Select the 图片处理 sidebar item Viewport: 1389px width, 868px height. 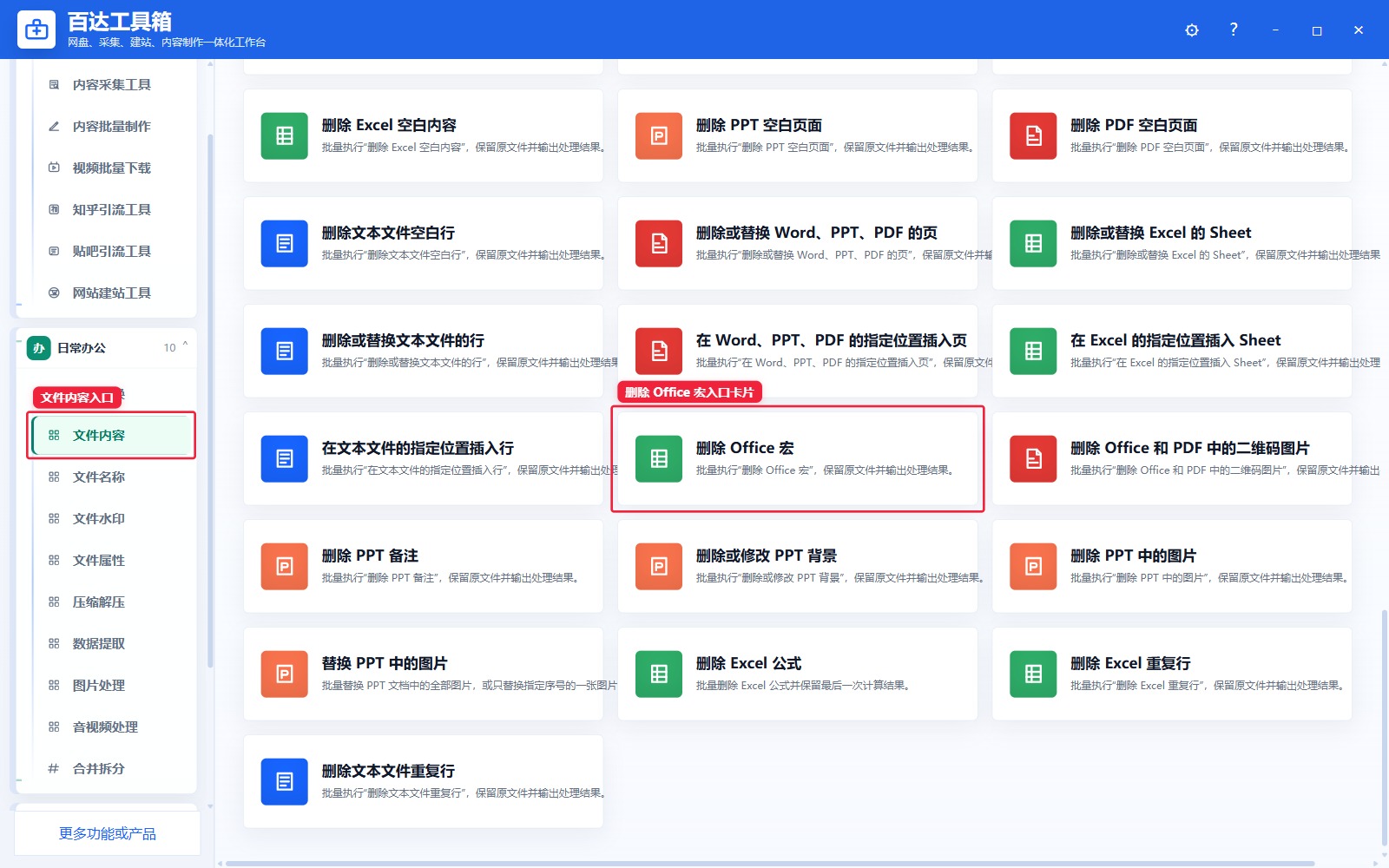click(112, 686)
